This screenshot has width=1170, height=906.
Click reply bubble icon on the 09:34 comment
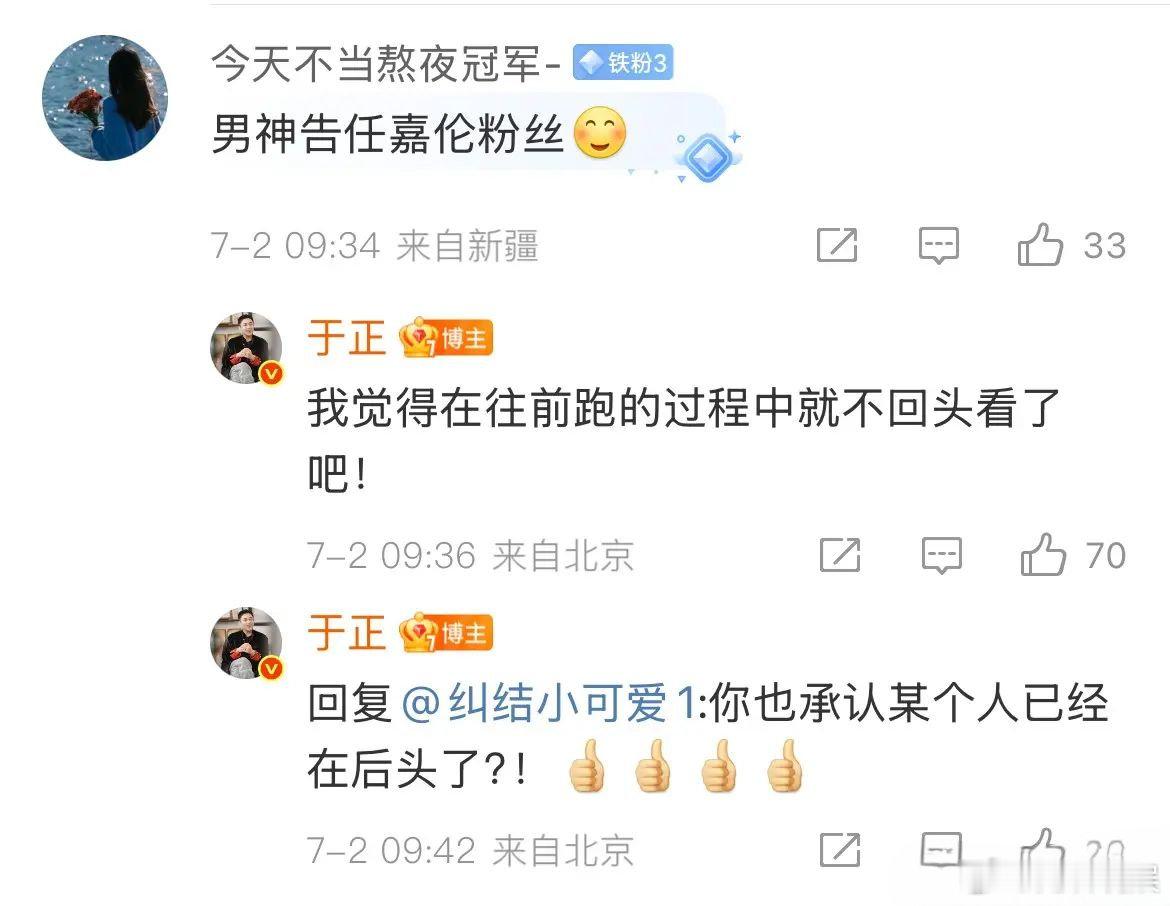938,245
